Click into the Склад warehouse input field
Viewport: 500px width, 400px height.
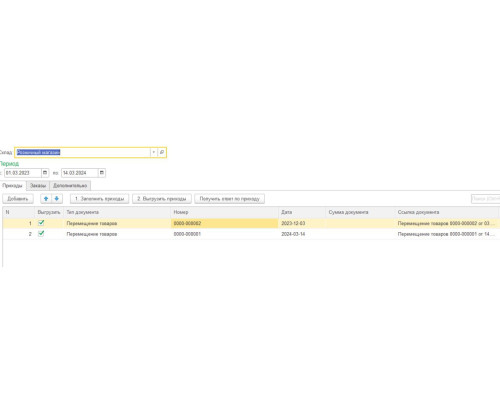tap(83, 152)
